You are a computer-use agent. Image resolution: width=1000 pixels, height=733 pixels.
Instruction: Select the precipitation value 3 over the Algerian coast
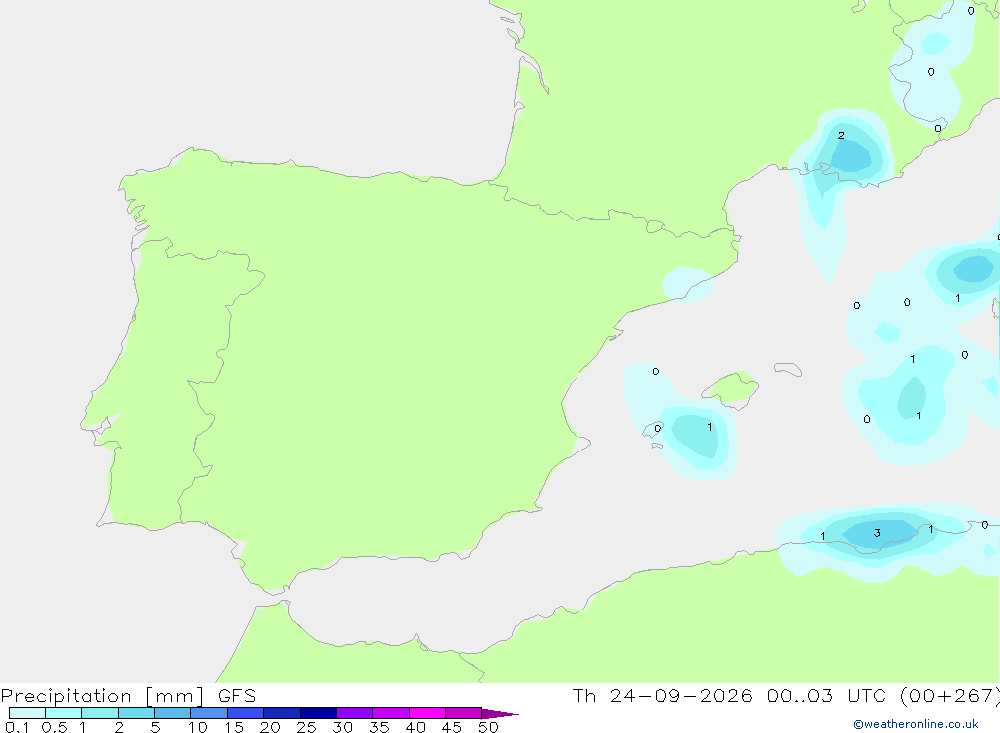point(877,533)
